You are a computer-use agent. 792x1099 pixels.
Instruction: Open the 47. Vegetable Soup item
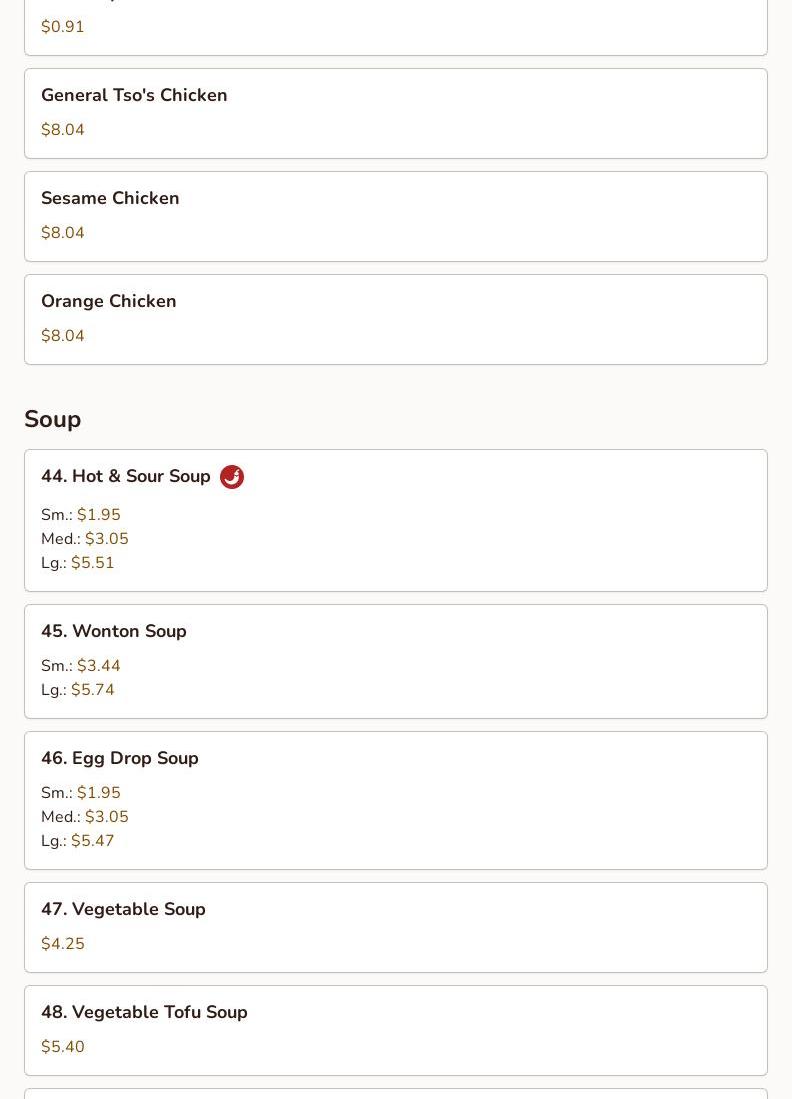click(123, 910)
